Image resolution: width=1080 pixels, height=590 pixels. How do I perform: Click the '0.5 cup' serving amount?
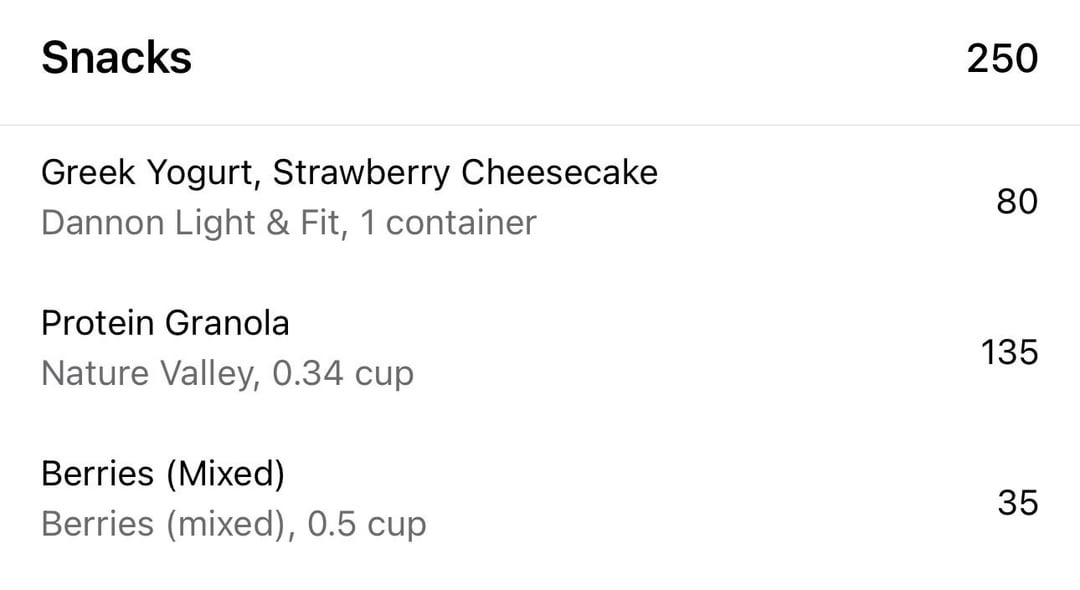[x=367, y=525]
